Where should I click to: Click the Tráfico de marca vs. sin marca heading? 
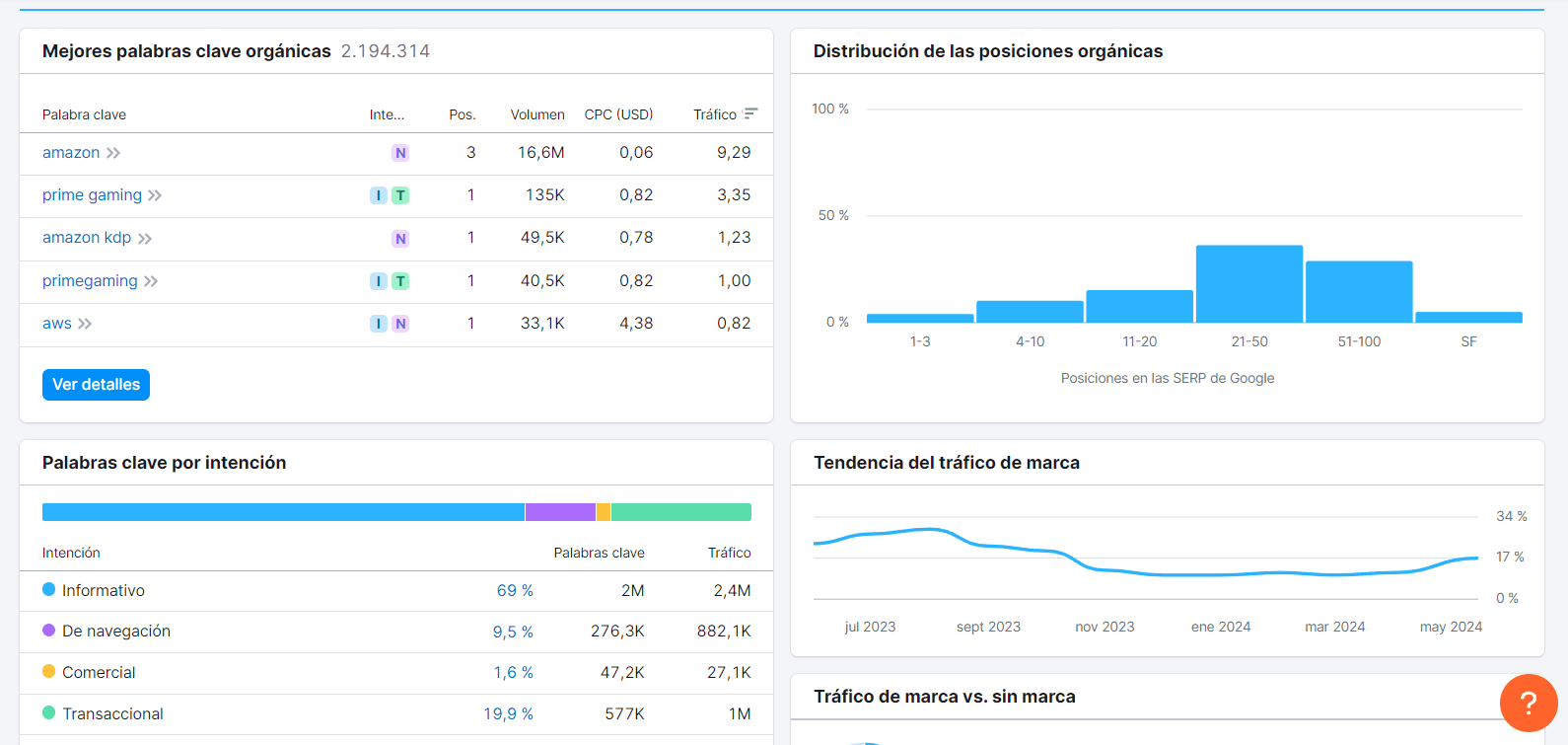(944, 697)
